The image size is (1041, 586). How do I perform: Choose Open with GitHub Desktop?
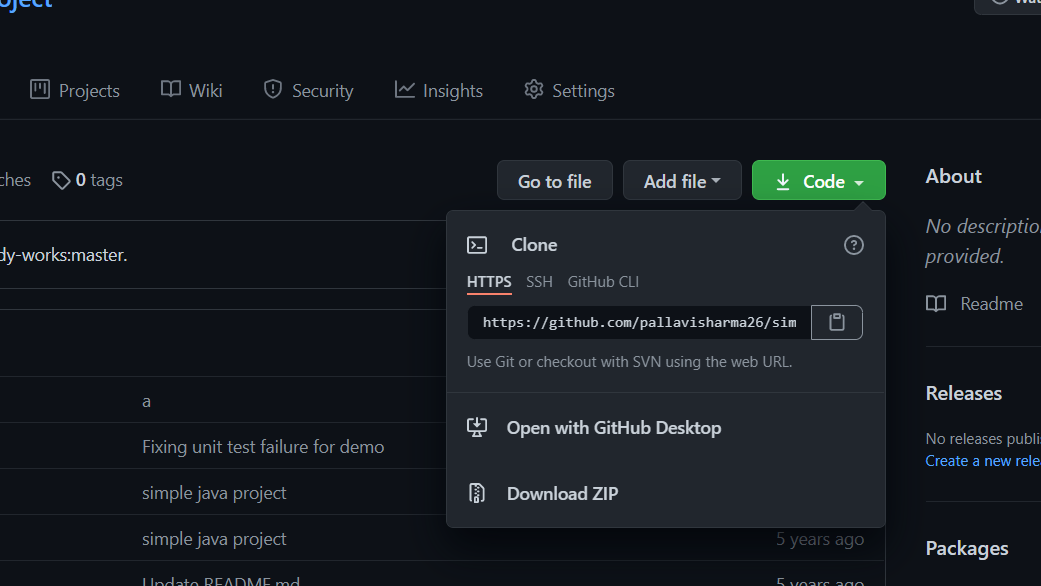[613, 428]
